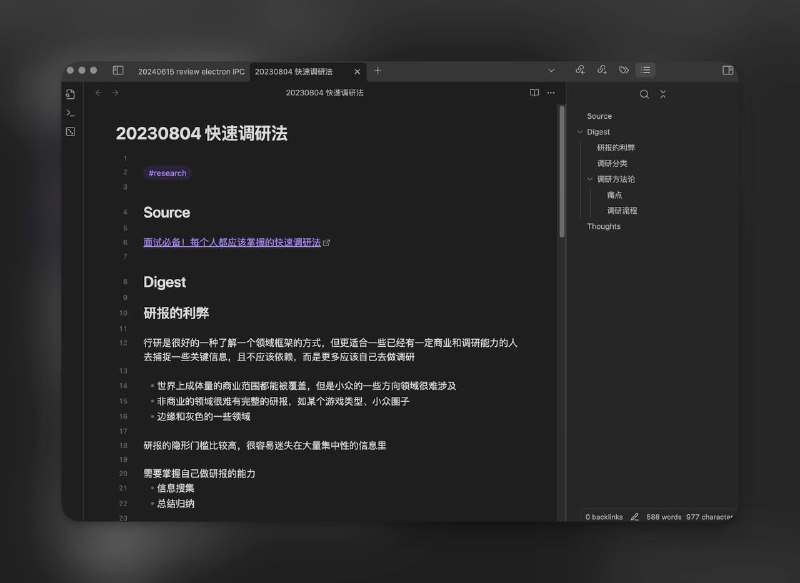This screenshot has width=800, height=583.
Task: Open the more options menu for this note
Action: click(x=551, y=92)
